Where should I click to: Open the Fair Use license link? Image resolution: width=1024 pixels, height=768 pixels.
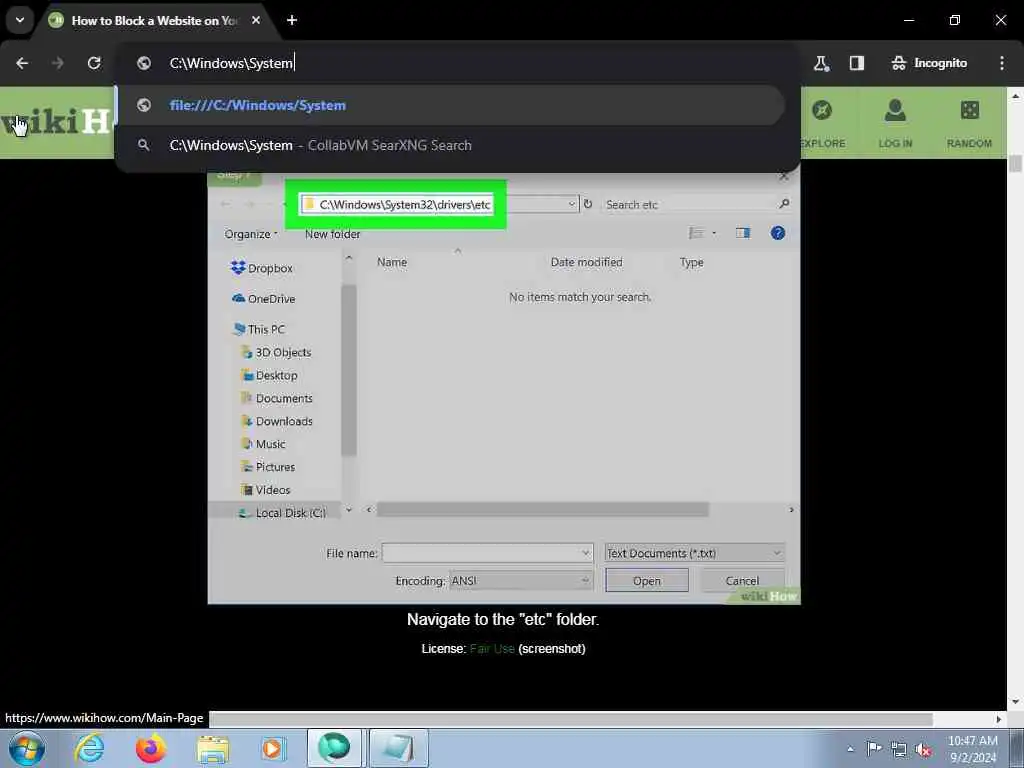pyautogui.click(x=492, y=648)
